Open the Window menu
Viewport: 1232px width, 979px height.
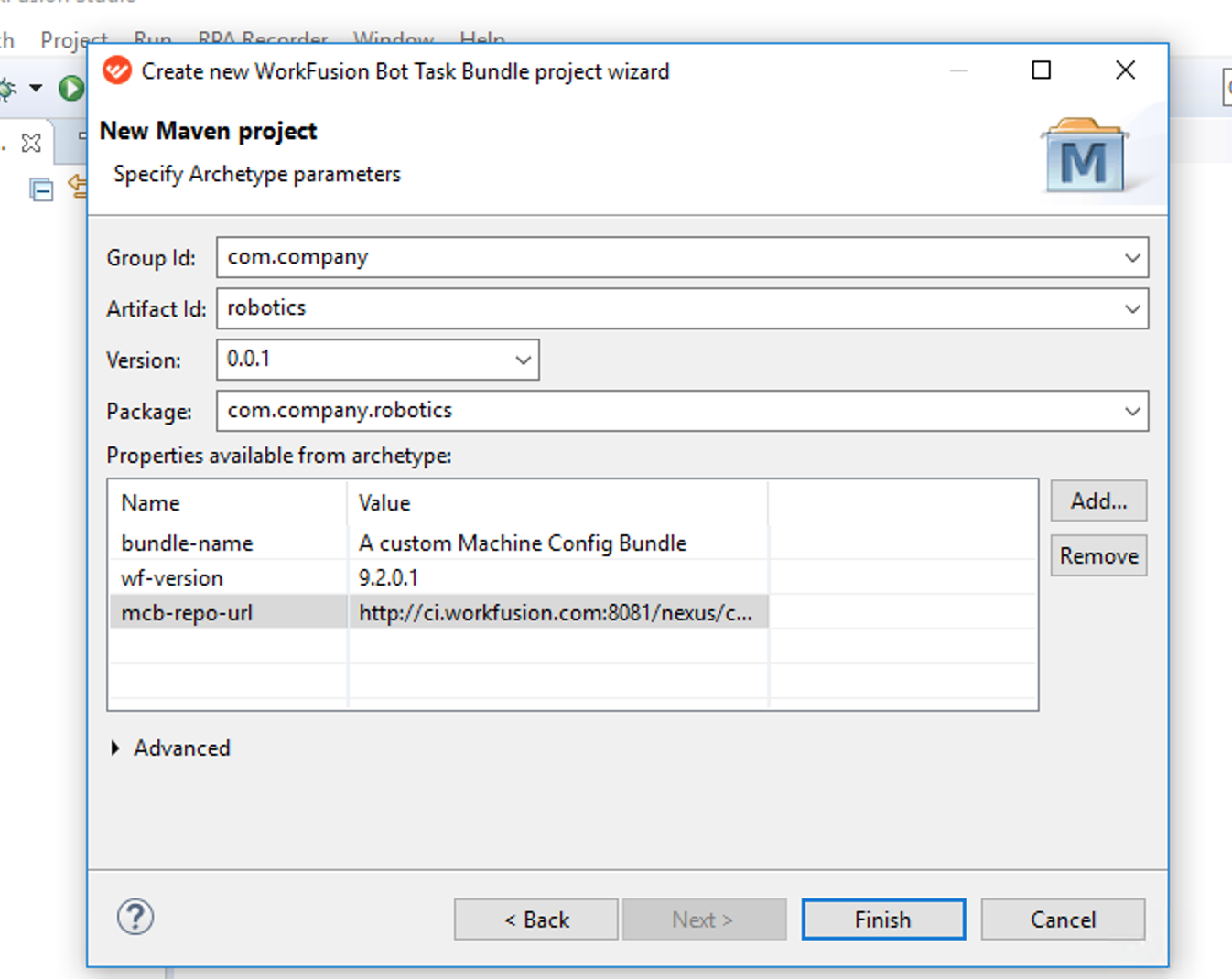pos(394,40)
